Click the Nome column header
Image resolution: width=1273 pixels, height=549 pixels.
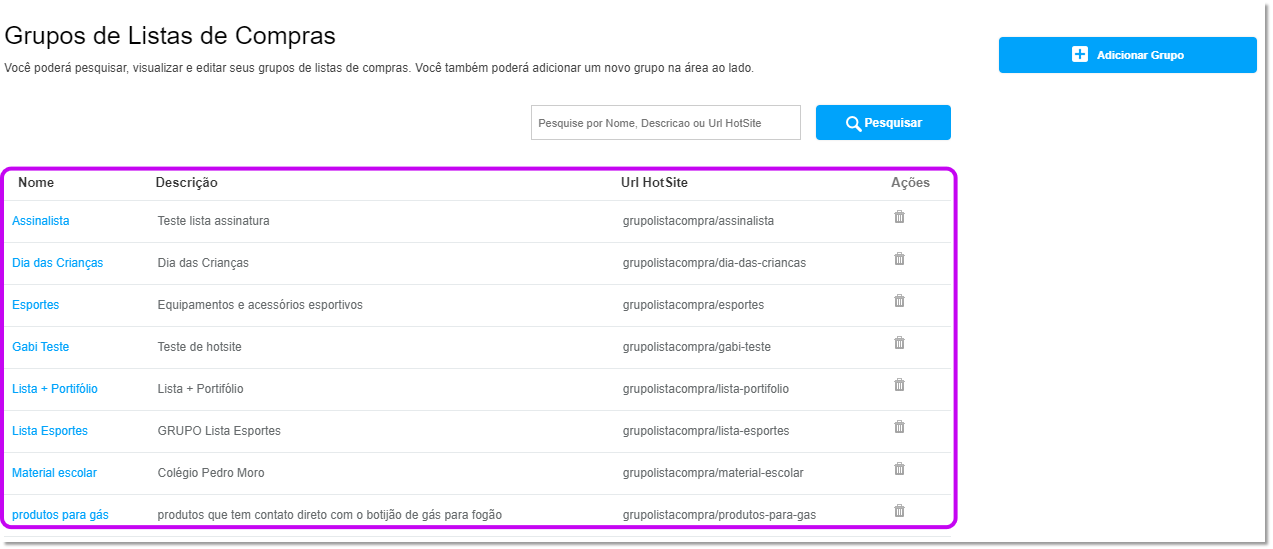pos(36,183)
